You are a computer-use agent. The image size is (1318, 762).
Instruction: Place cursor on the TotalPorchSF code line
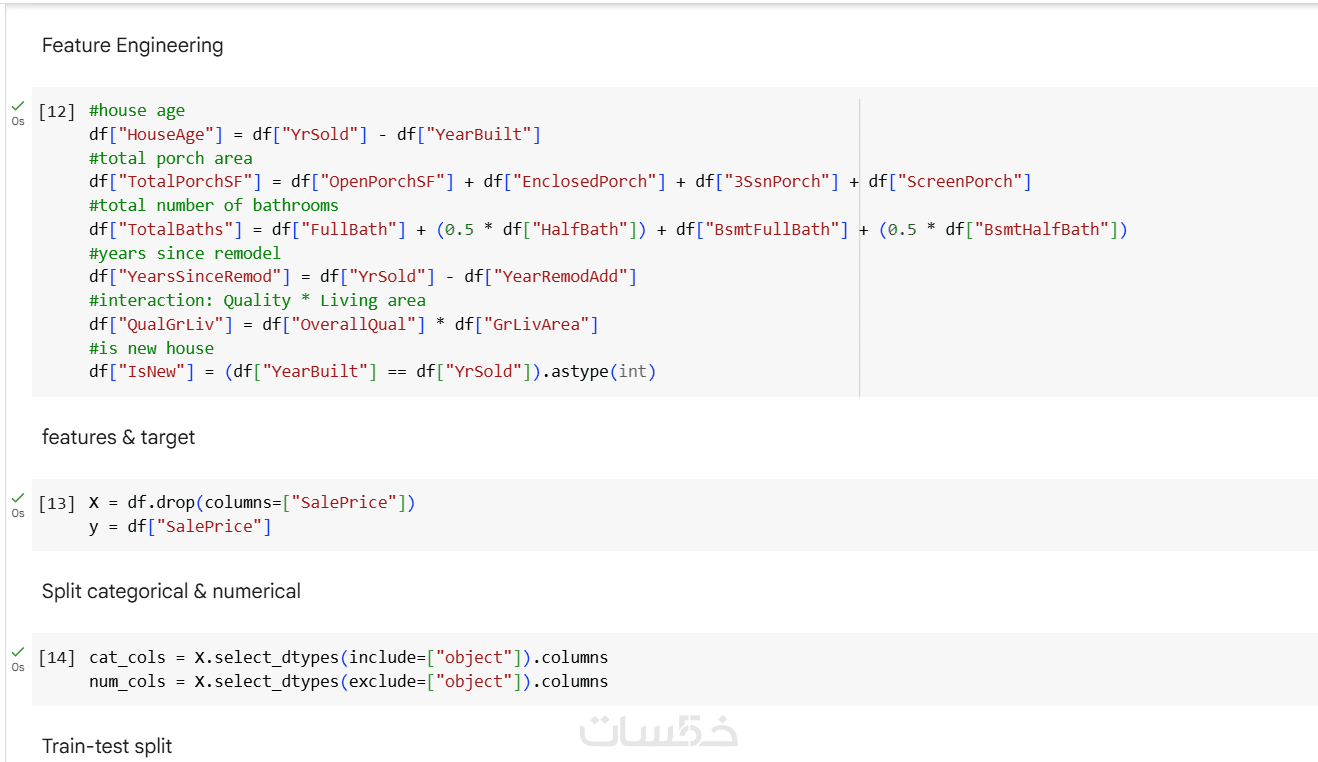560,182
